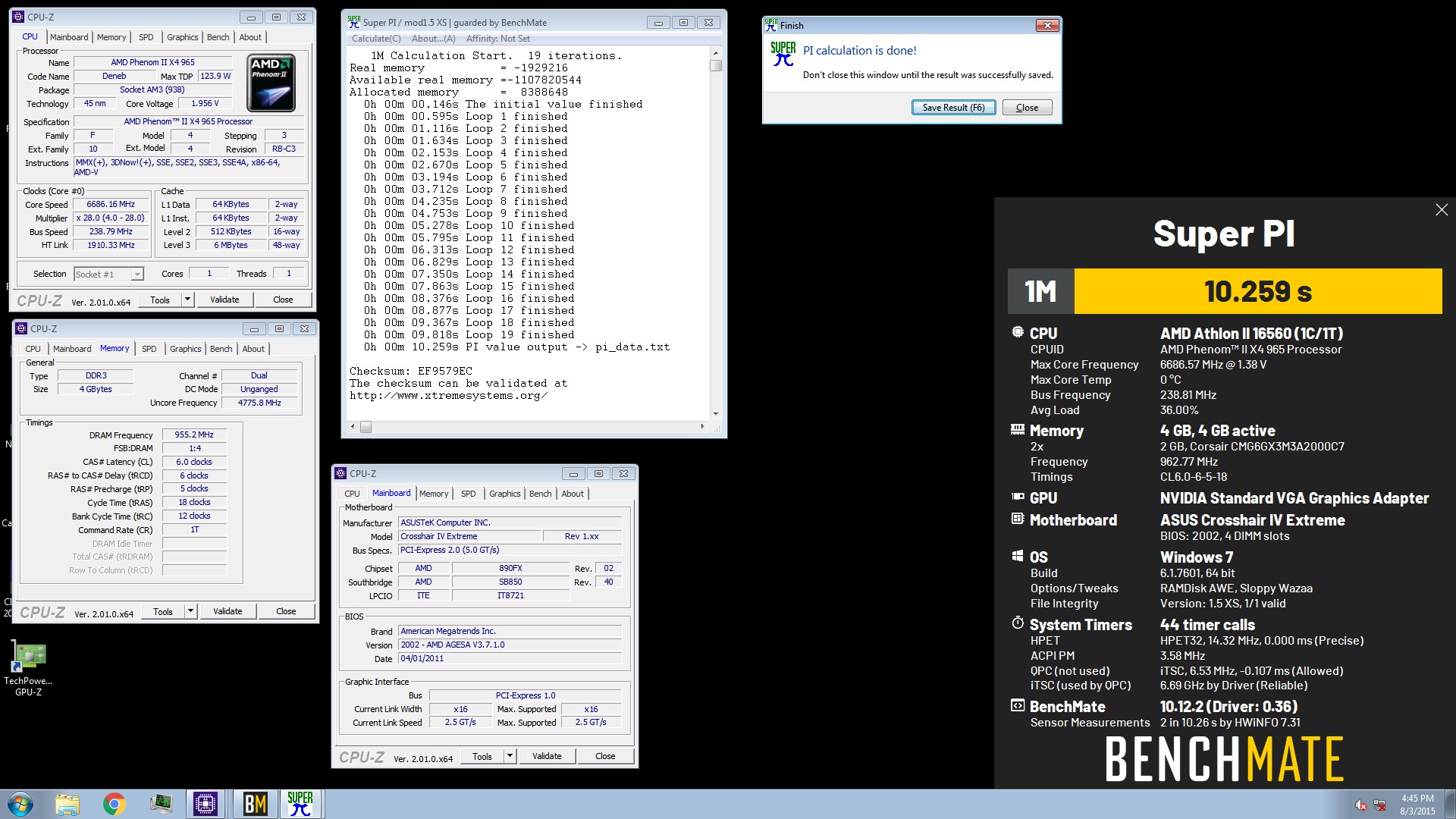This screenshot has width=1456, height=819.
Task: Open Tools dropdown arrow in CPU-Z CPU window
Action: point(187,300)
